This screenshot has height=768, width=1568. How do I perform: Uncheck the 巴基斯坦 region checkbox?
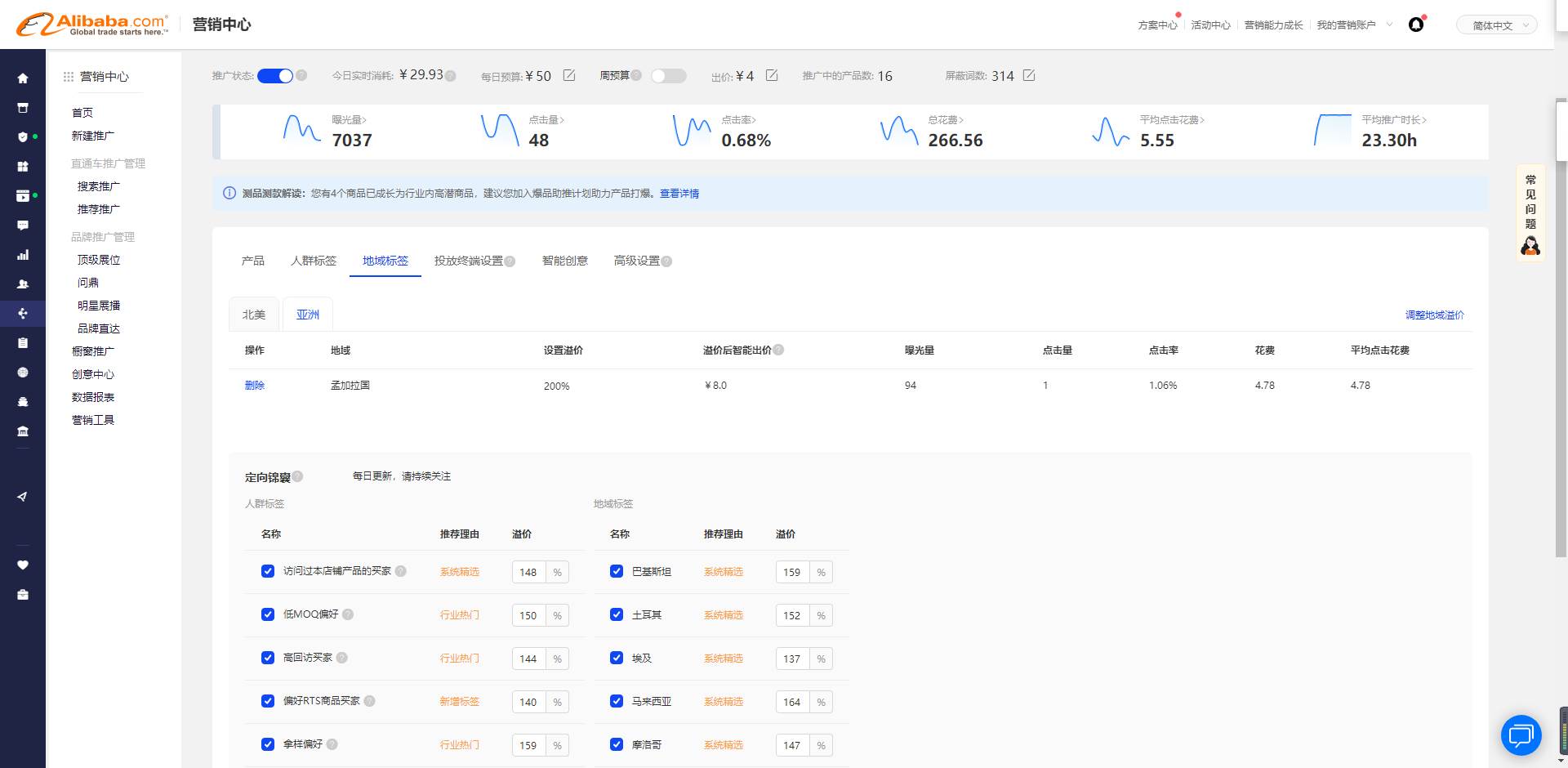point(617,571)
